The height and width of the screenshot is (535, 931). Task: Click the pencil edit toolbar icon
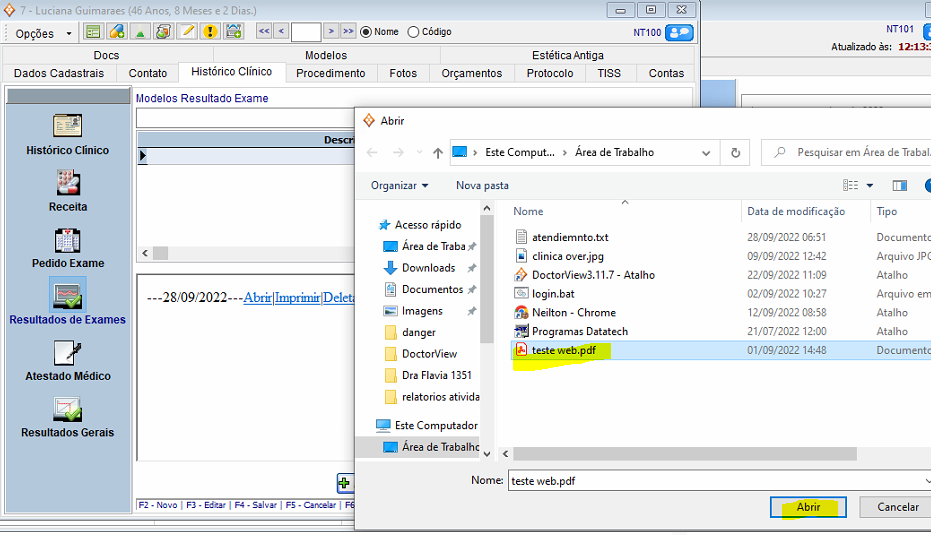click(187, 32)
